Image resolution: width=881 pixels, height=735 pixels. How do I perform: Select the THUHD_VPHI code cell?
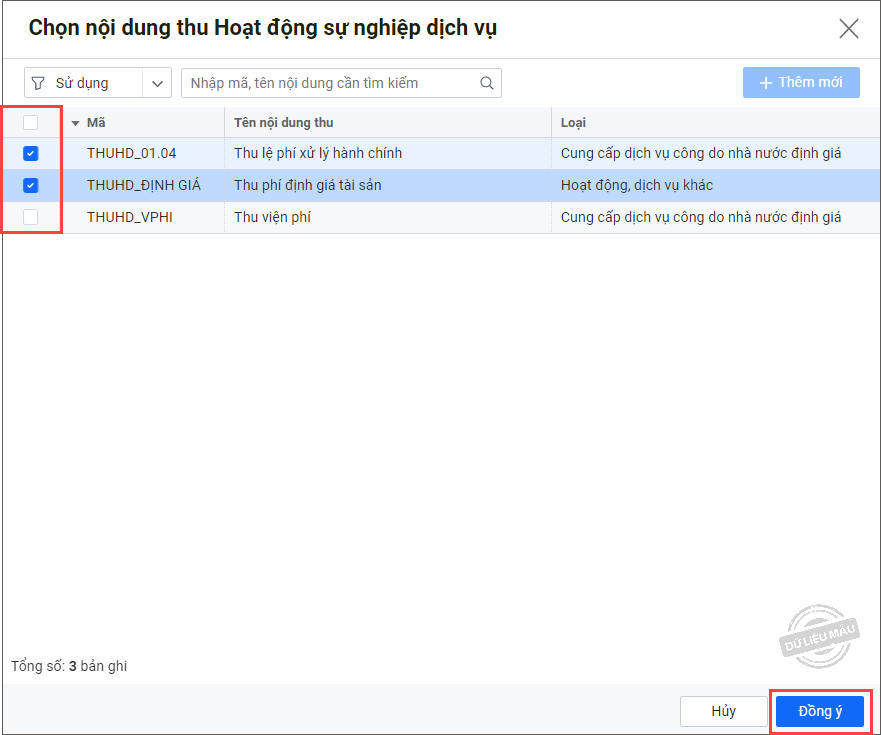click(129, 217)
